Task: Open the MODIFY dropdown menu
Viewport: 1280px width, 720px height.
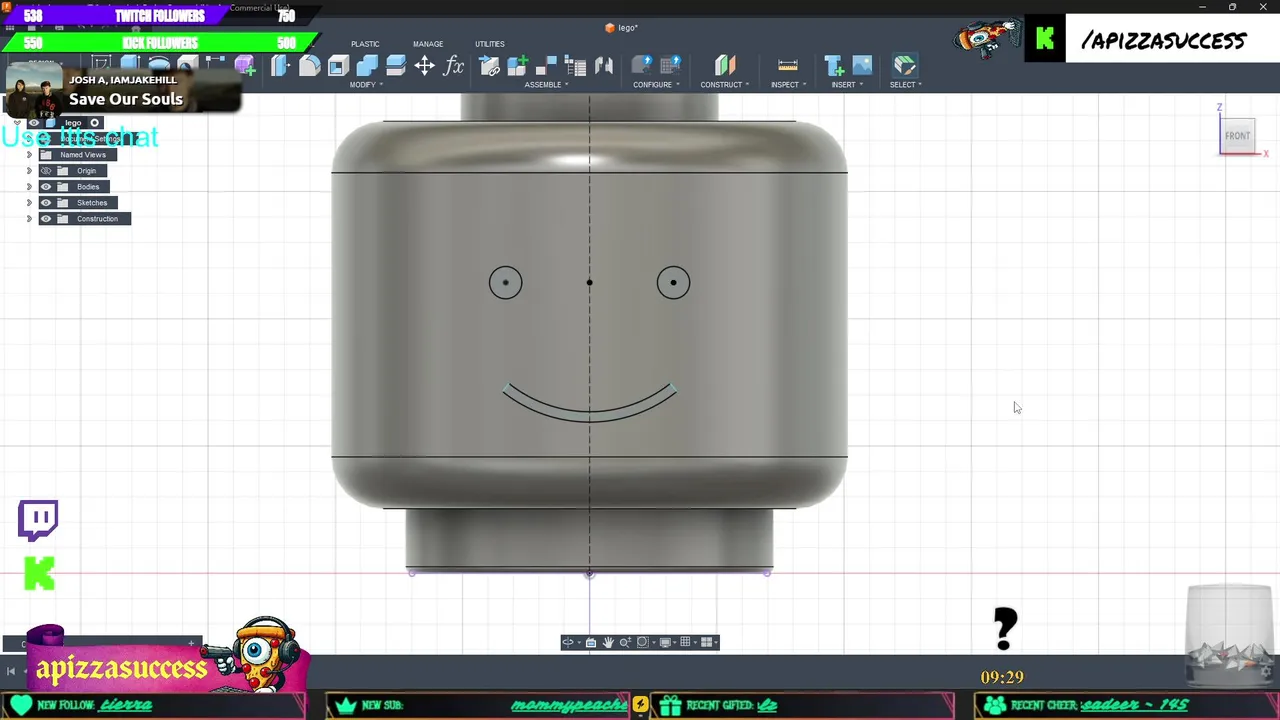Action: (x=365, y=85)
